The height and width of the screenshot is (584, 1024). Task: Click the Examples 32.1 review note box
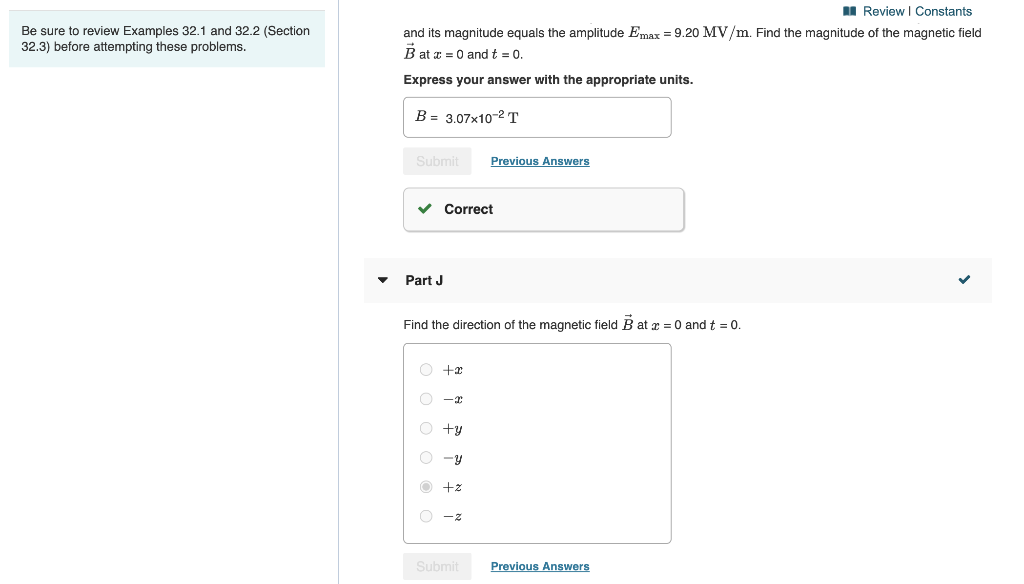pyautogui.click(x=166, y=39)
